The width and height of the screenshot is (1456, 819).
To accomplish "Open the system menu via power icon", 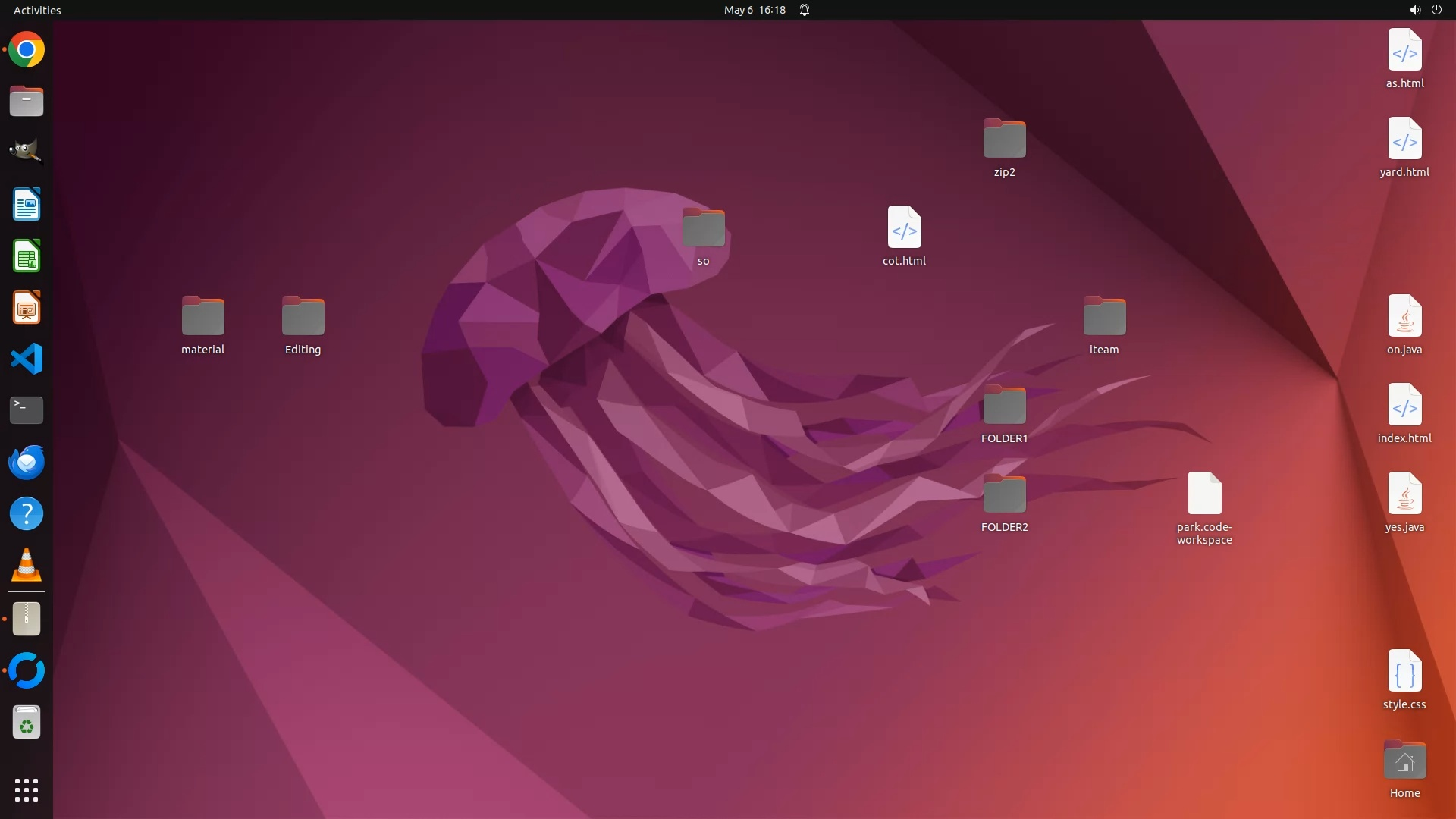I will coord(1436,10).
